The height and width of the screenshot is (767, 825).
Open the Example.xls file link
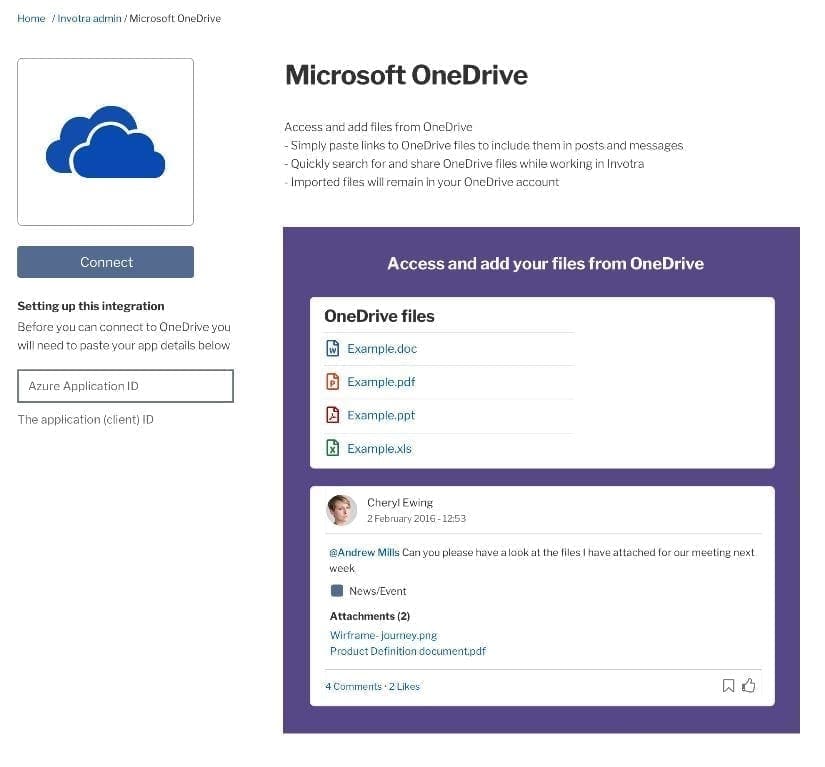pyautogui.click(x=379, y=449)
